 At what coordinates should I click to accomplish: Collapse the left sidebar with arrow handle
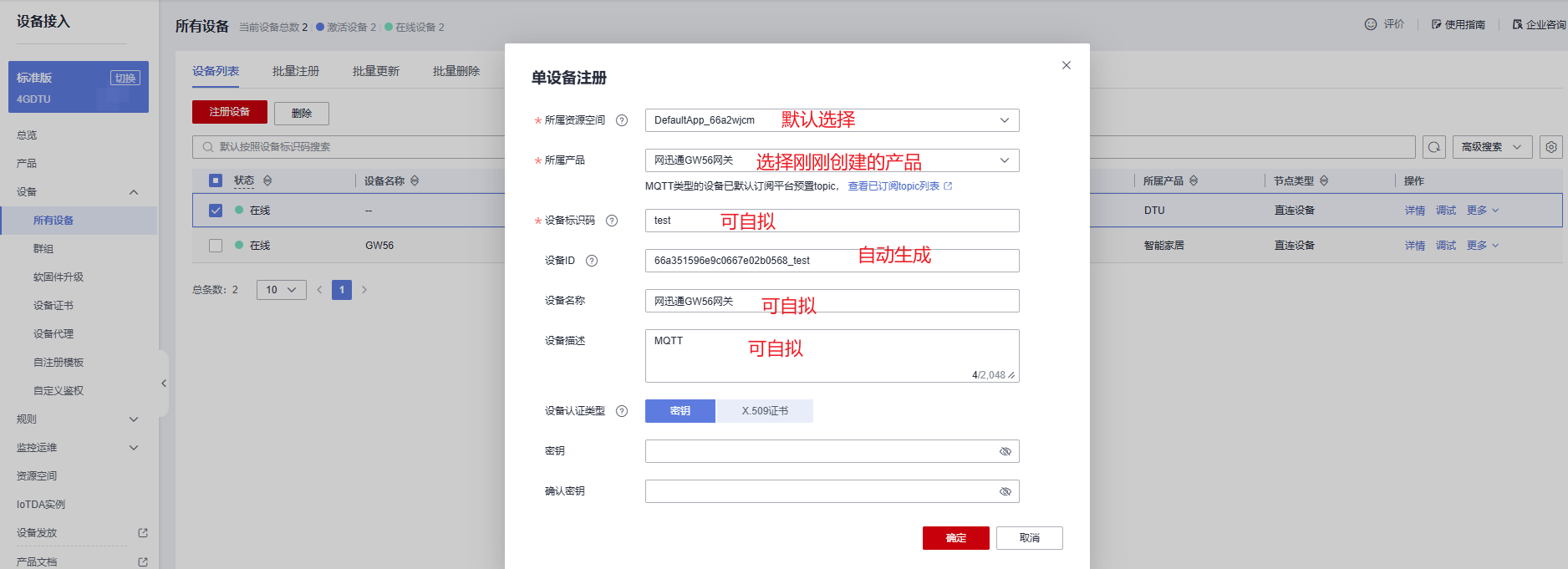pos(164,384)
